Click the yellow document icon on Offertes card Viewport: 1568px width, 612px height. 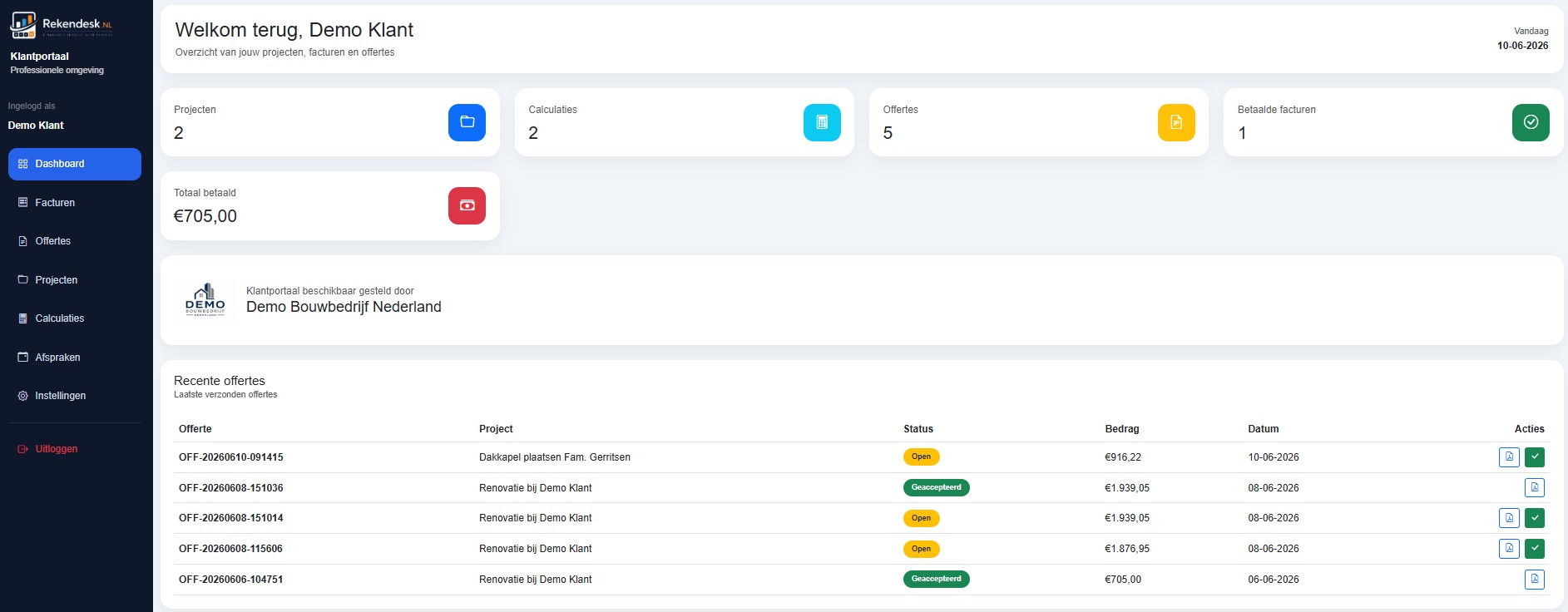click(1176, 122)
